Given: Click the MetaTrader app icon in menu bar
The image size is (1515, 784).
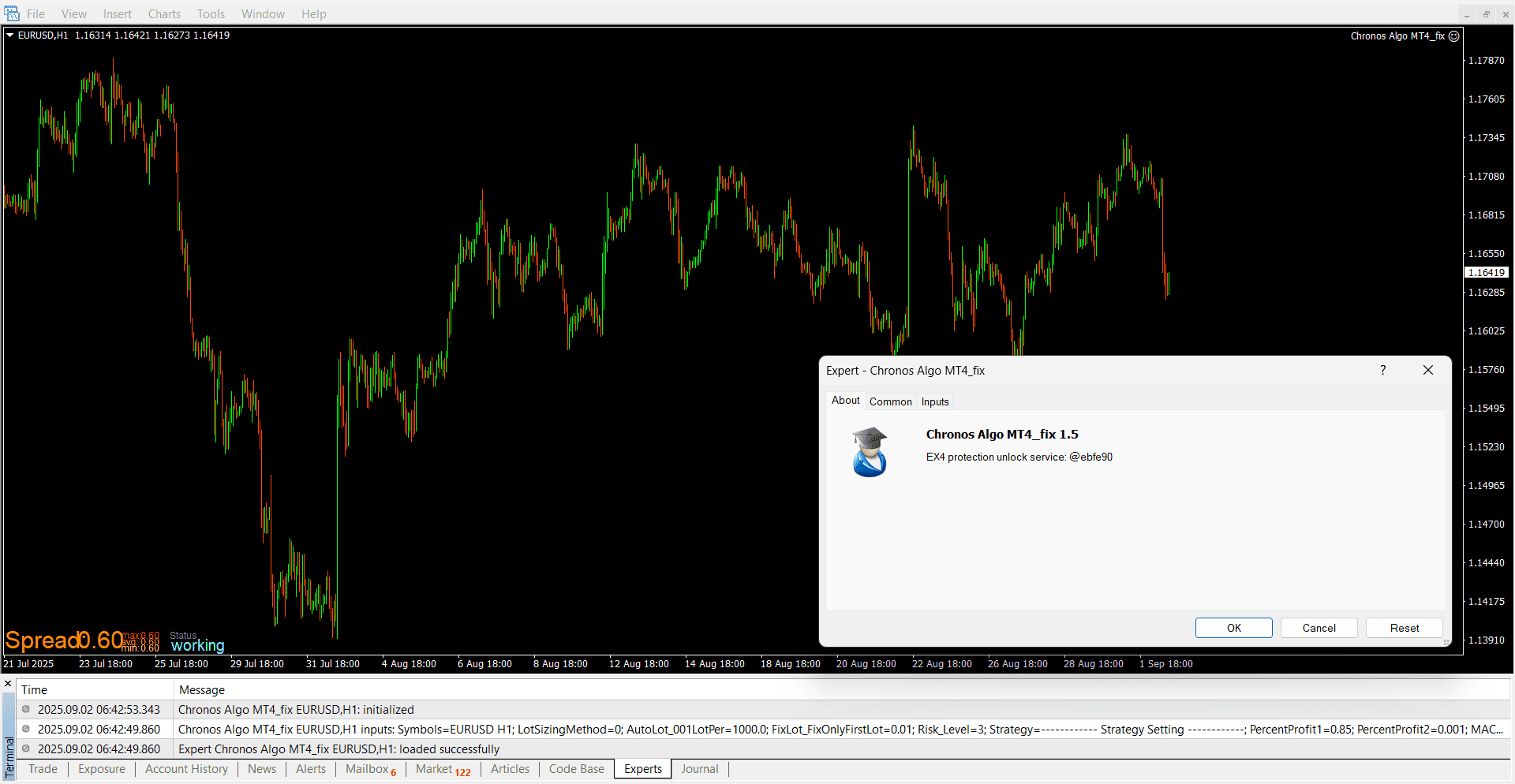Looking at the screenshot, I should click(12, 13).
